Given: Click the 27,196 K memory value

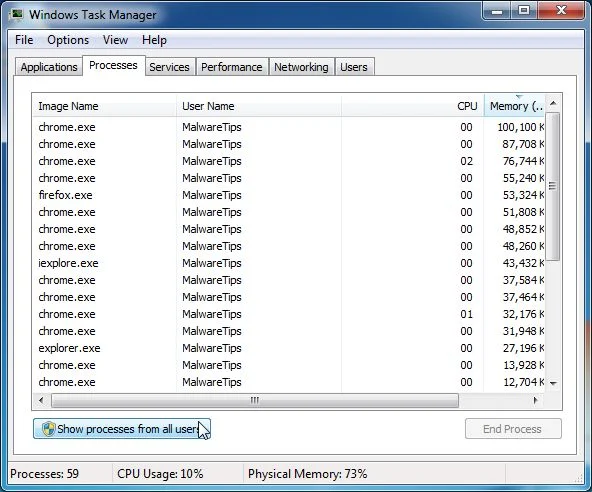Looking at the screenshot, I should click(523, 348).
